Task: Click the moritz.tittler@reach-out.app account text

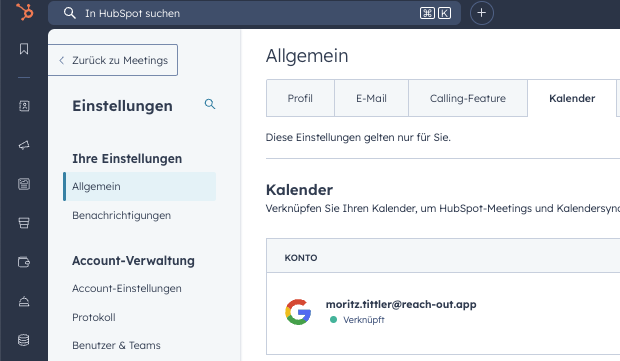Action: (x=401, y=304)
